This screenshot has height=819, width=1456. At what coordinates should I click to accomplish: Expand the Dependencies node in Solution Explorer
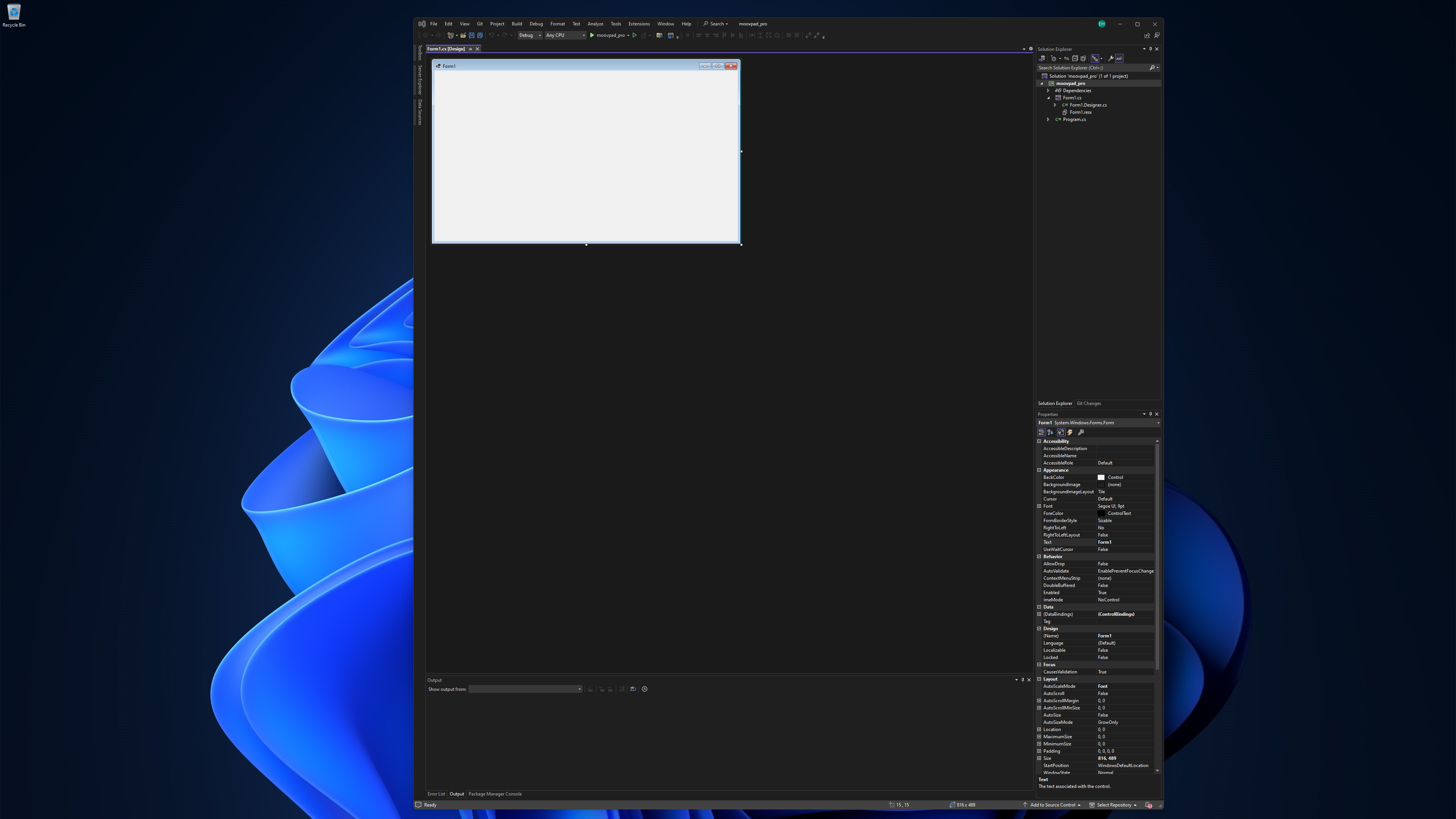coord(1048,91)
